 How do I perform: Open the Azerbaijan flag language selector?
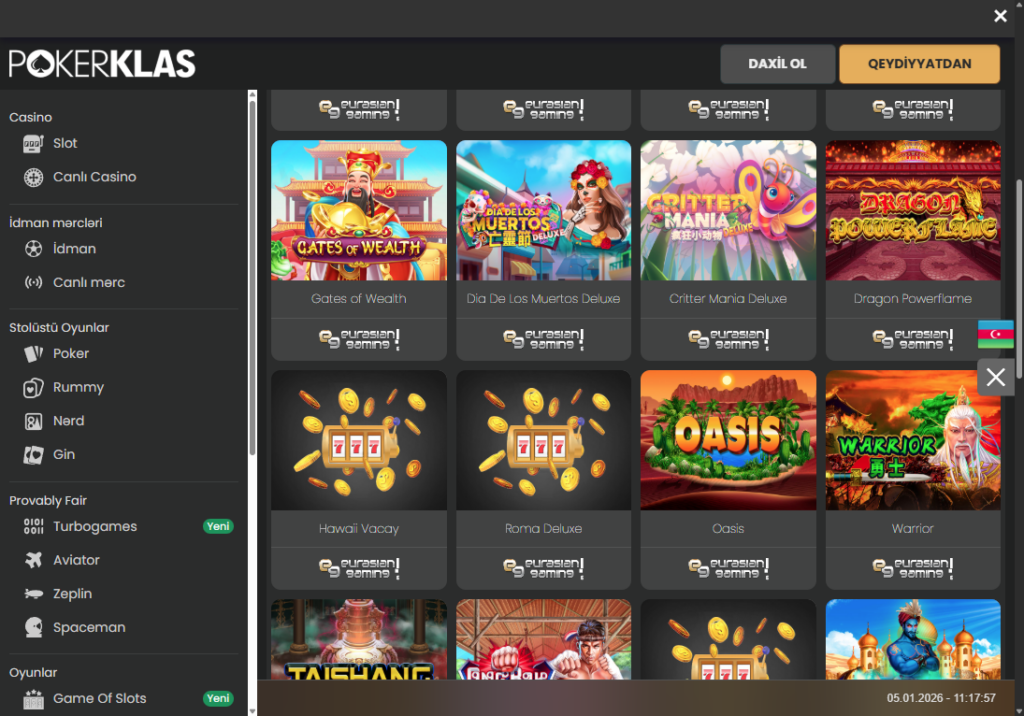click(x=995, y=334)
